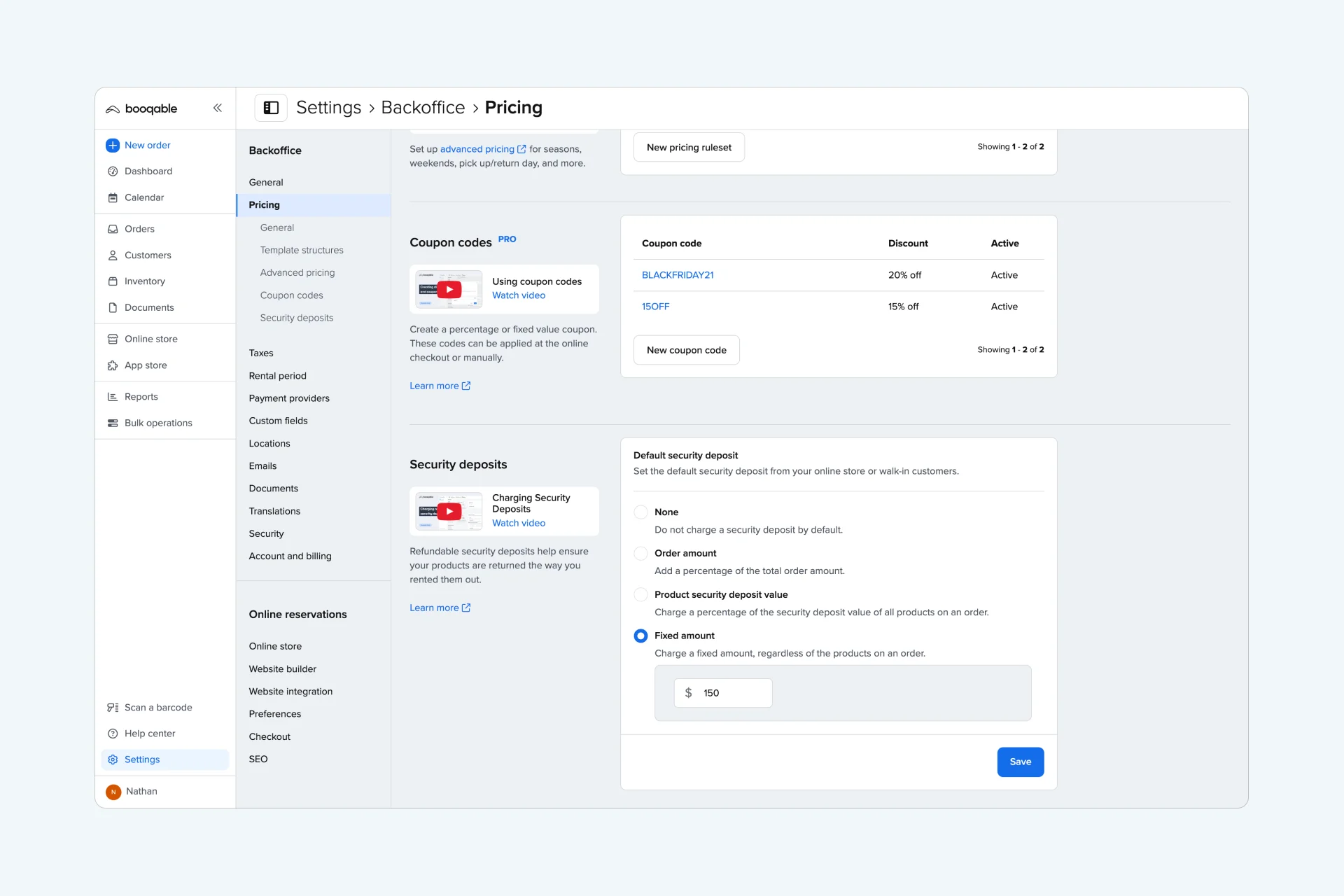Open the Calendar icon in the sidebar
Image resolution: width=1344 pixels, height=896 pixels.
[113, 197]
